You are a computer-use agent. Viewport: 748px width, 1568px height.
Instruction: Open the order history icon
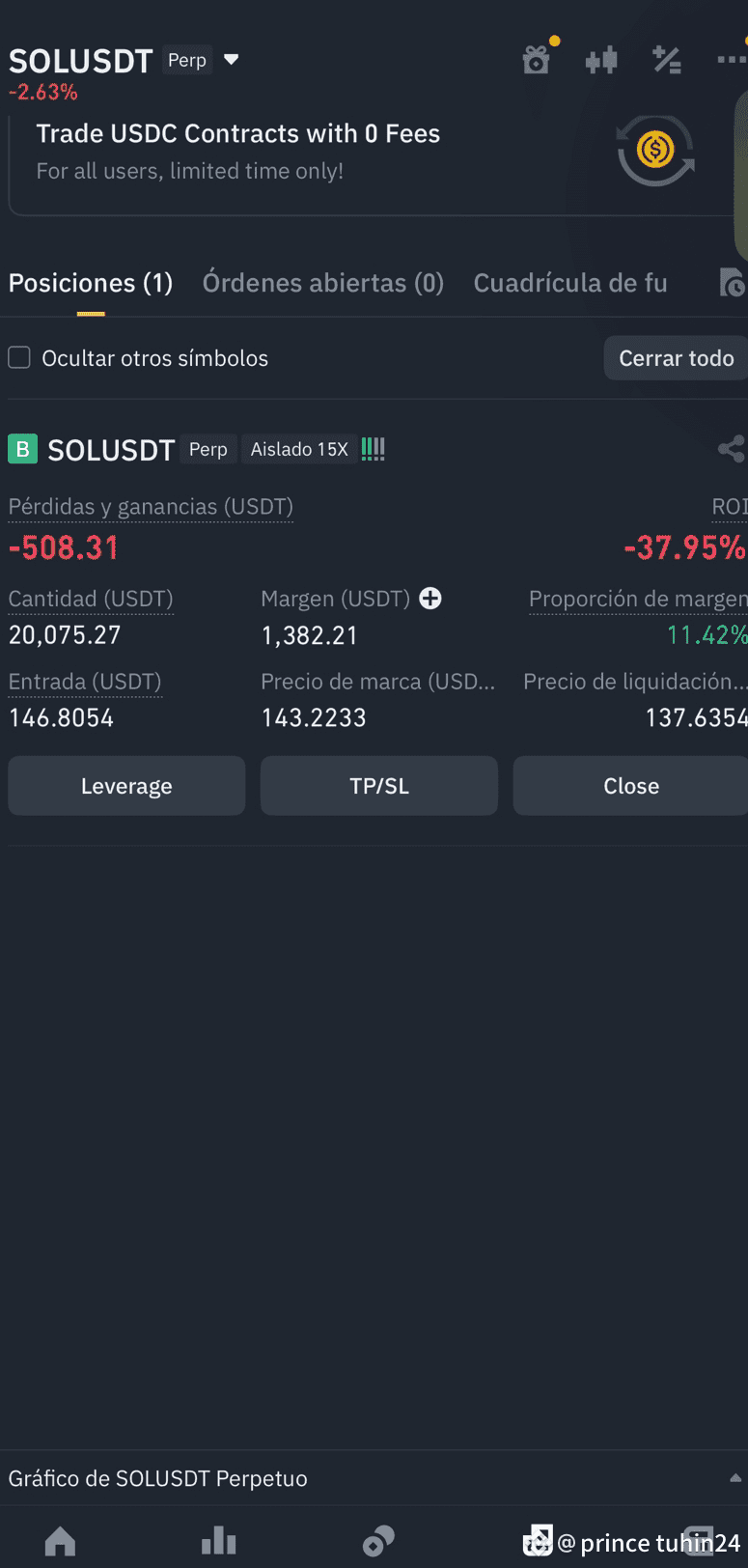pos(733,283)
